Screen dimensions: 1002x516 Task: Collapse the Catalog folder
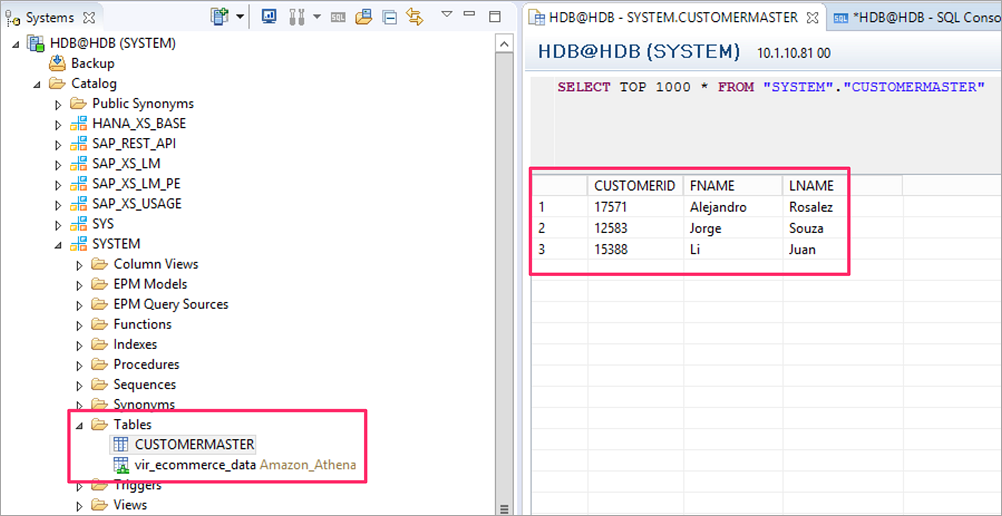tap(37, 84)
